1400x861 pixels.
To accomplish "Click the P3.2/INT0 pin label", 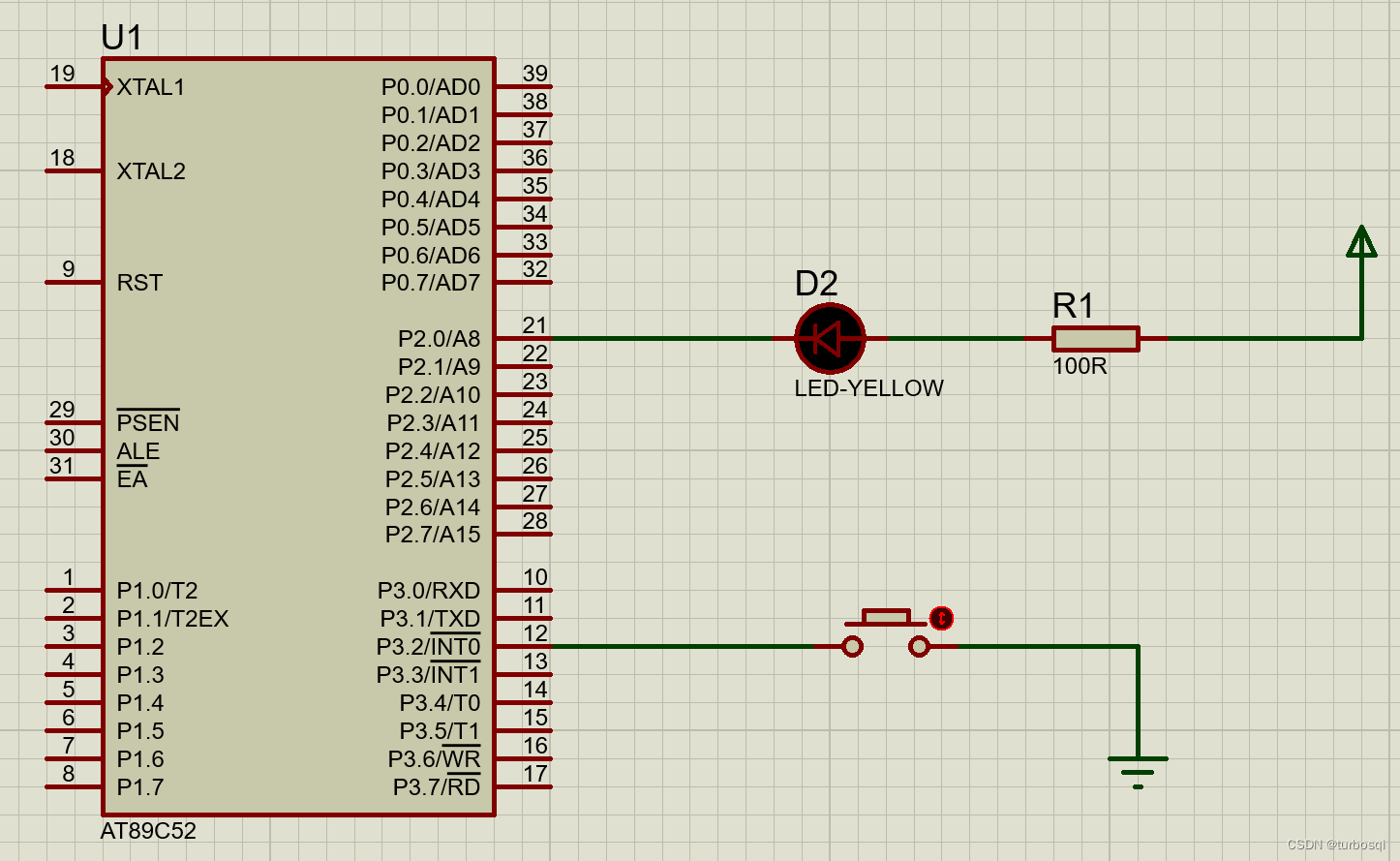I will tap(428, 646).
